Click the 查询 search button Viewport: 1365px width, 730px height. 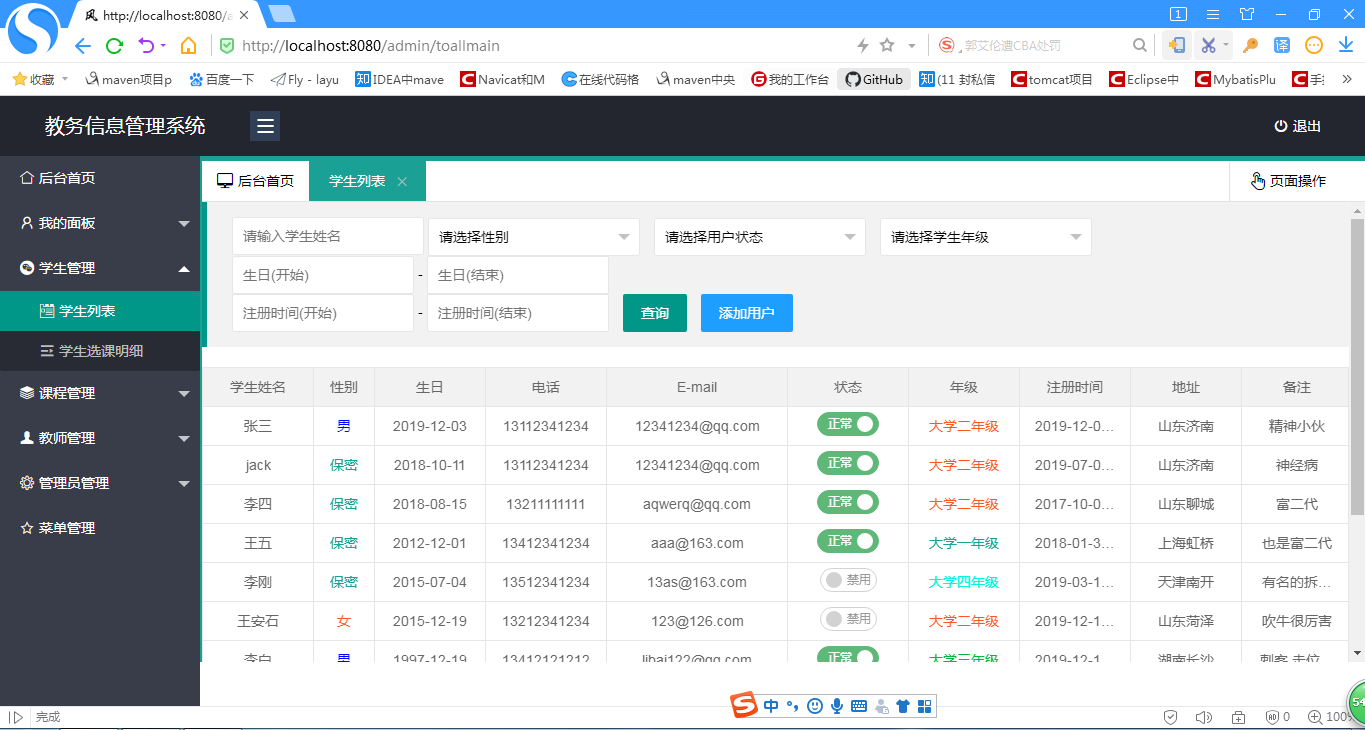coord(655,313)
